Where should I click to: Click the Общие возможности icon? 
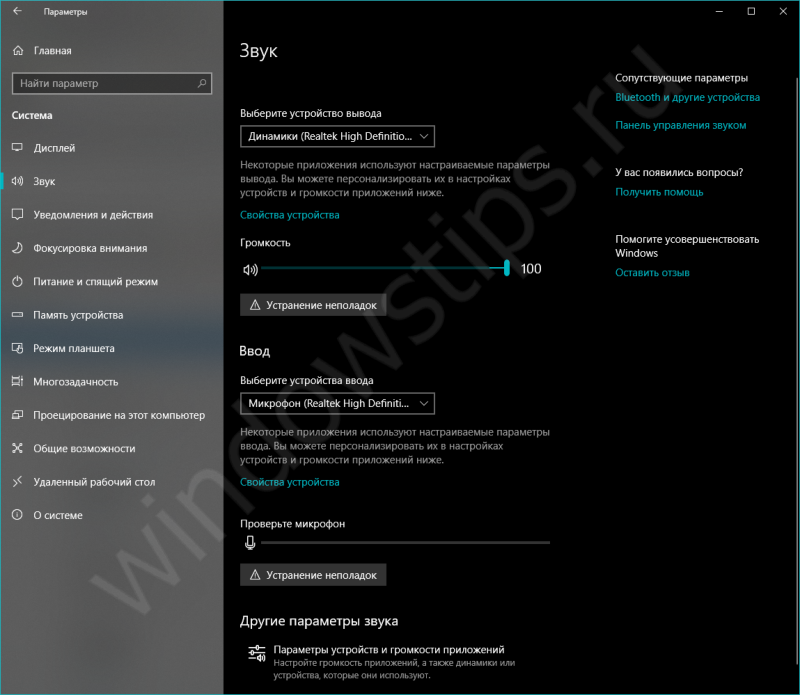(x=17, y=448)
